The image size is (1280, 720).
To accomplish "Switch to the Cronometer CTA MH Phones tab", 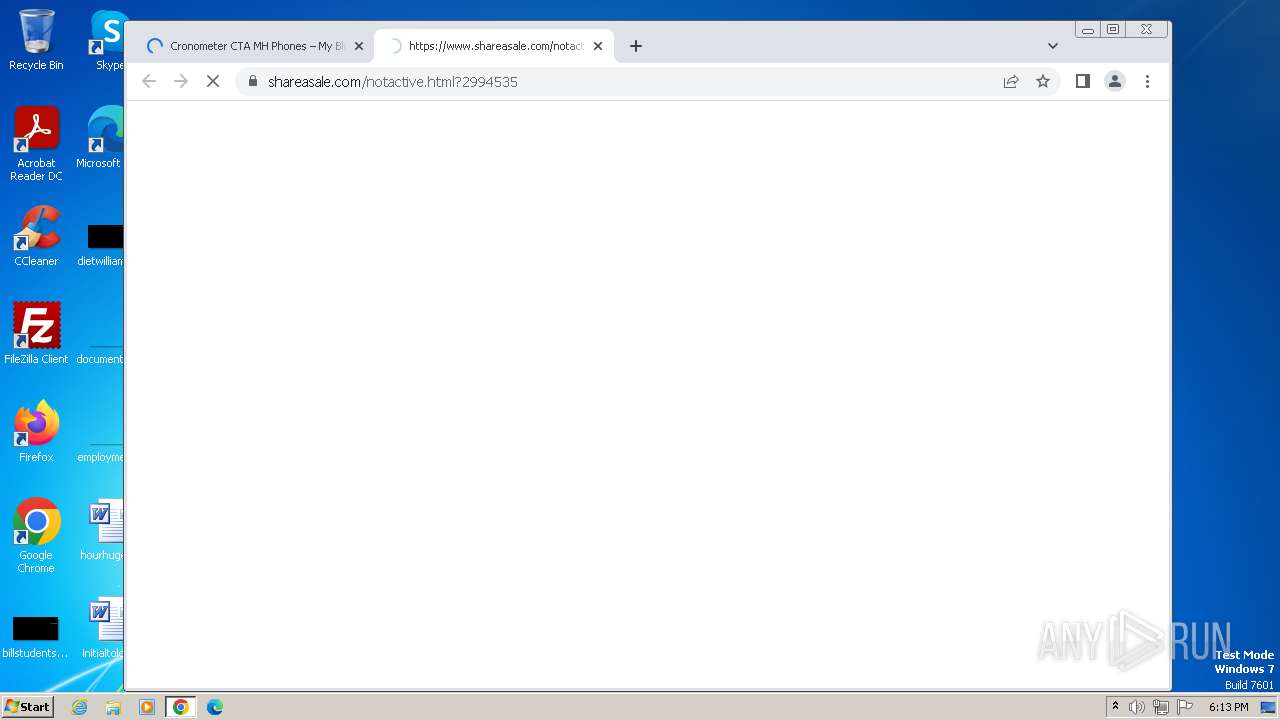I will pyautogui.click(x=254, y=46).
